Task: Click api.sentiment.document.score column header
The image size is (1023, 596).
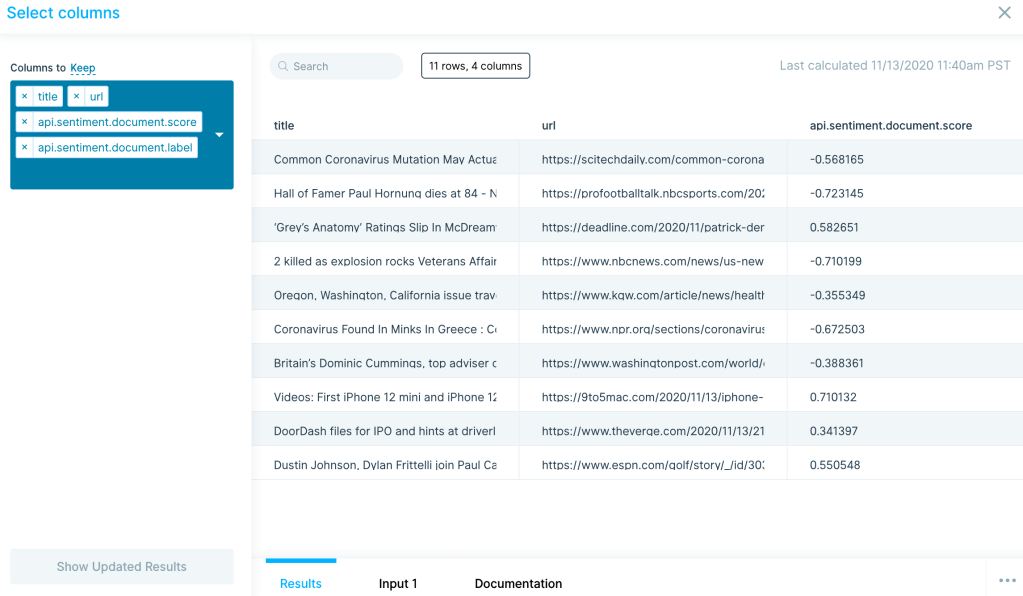Action: 890,126
